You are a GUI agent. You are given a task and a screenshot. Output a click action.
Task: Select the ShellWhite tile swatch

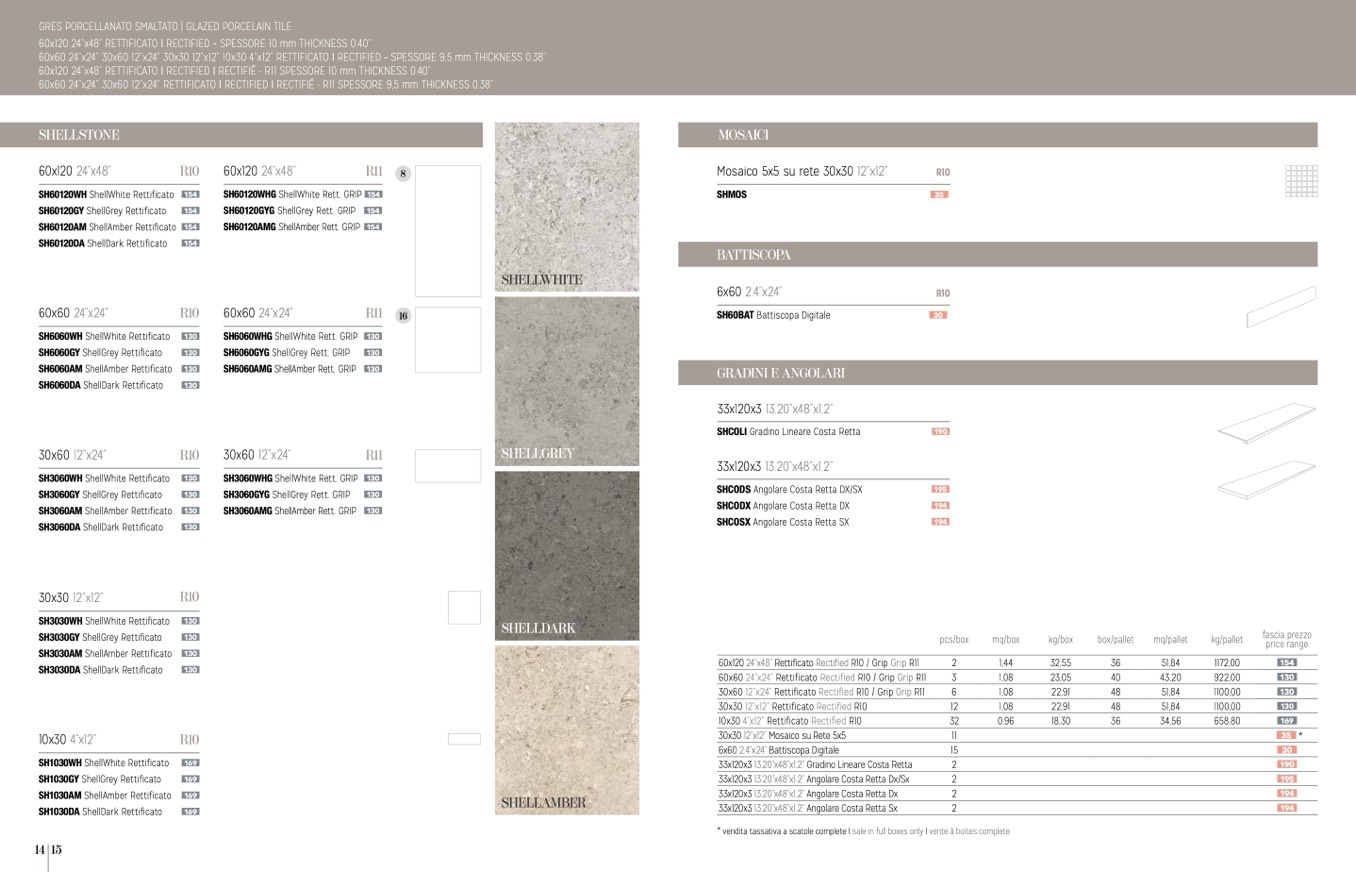click(567, 207)
